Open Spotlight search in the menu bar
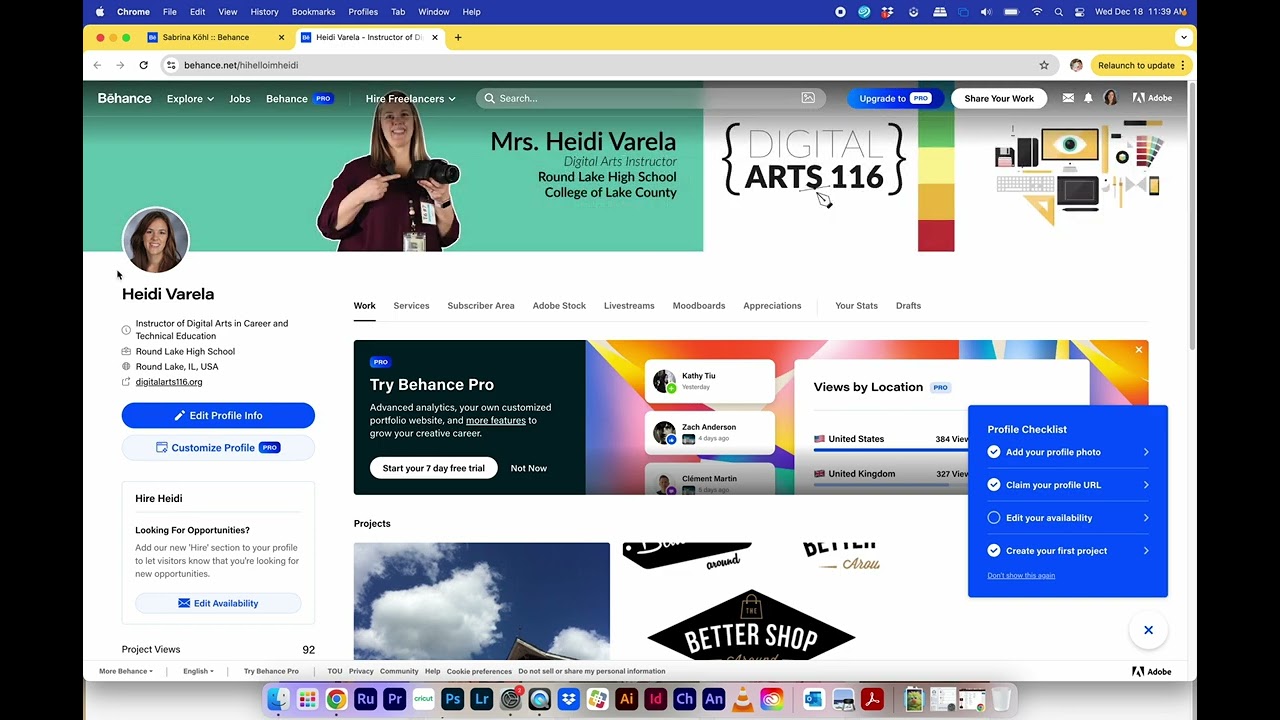Image resolution: width=1280 pixels, height=720 pixels. click(x=1058, y=12)
